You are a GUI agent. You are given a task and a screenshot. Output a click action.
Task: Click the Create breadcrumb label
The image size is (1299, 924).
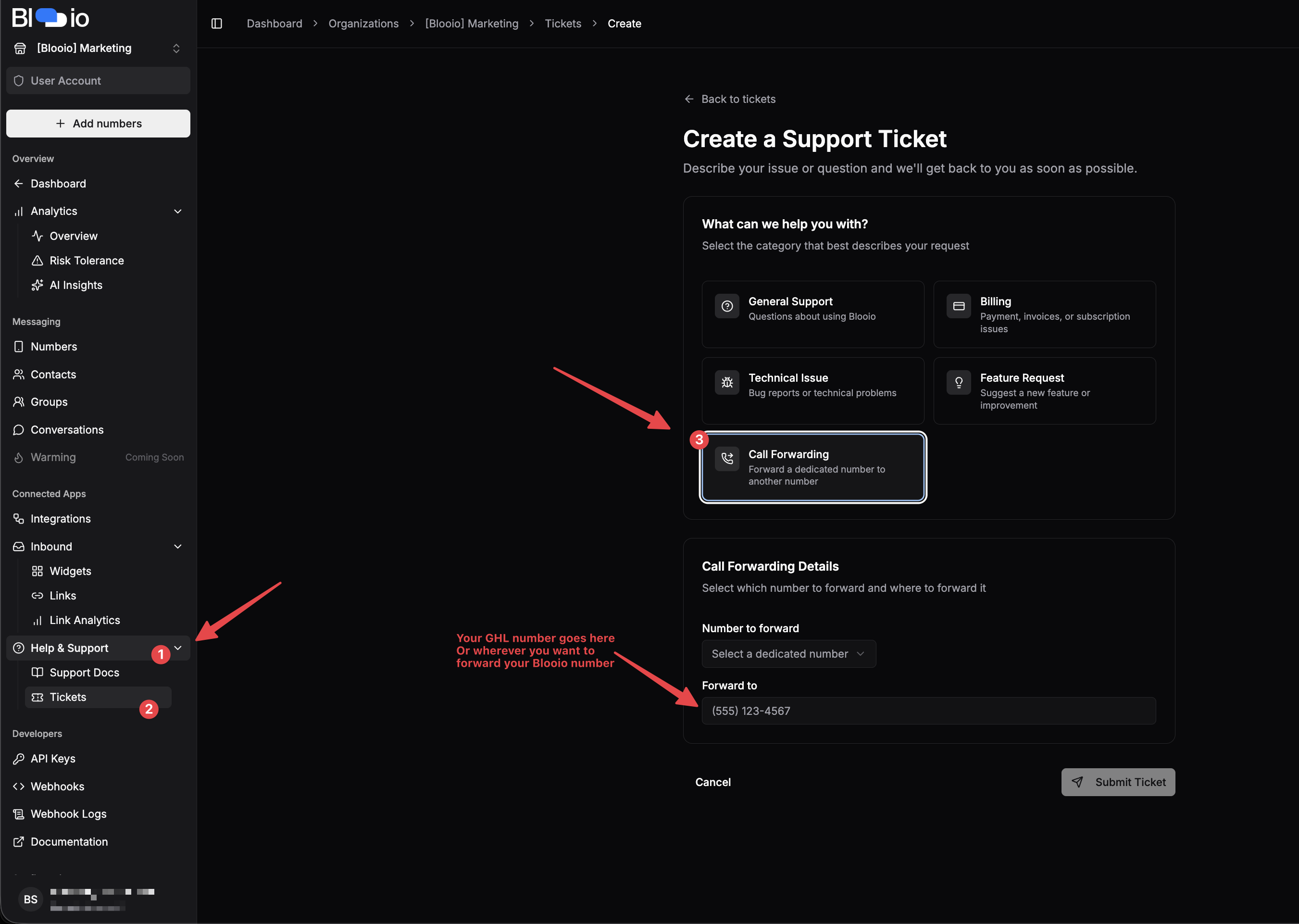(x=624, y=24)
